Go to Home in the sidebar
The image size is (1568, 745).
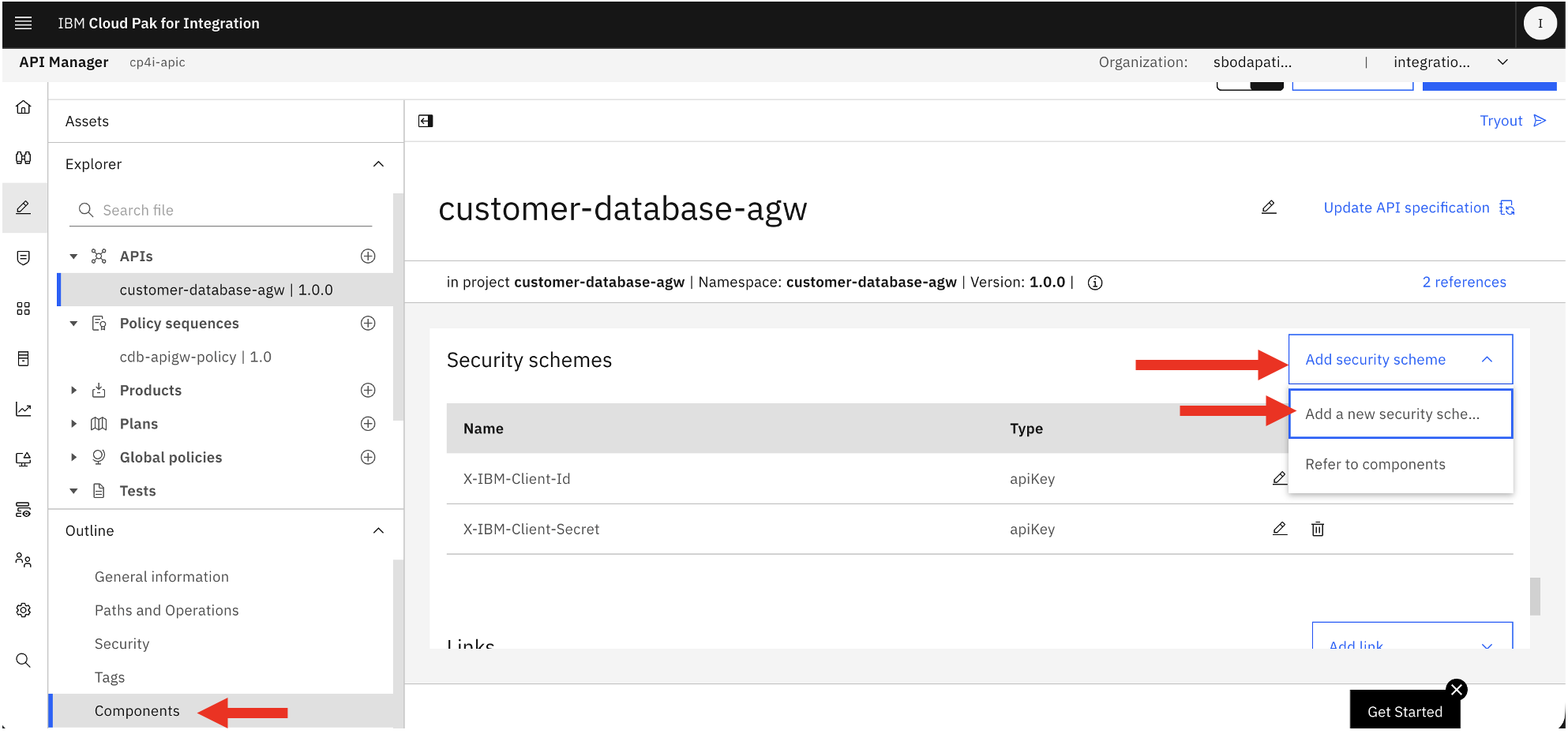pos(24,107)
